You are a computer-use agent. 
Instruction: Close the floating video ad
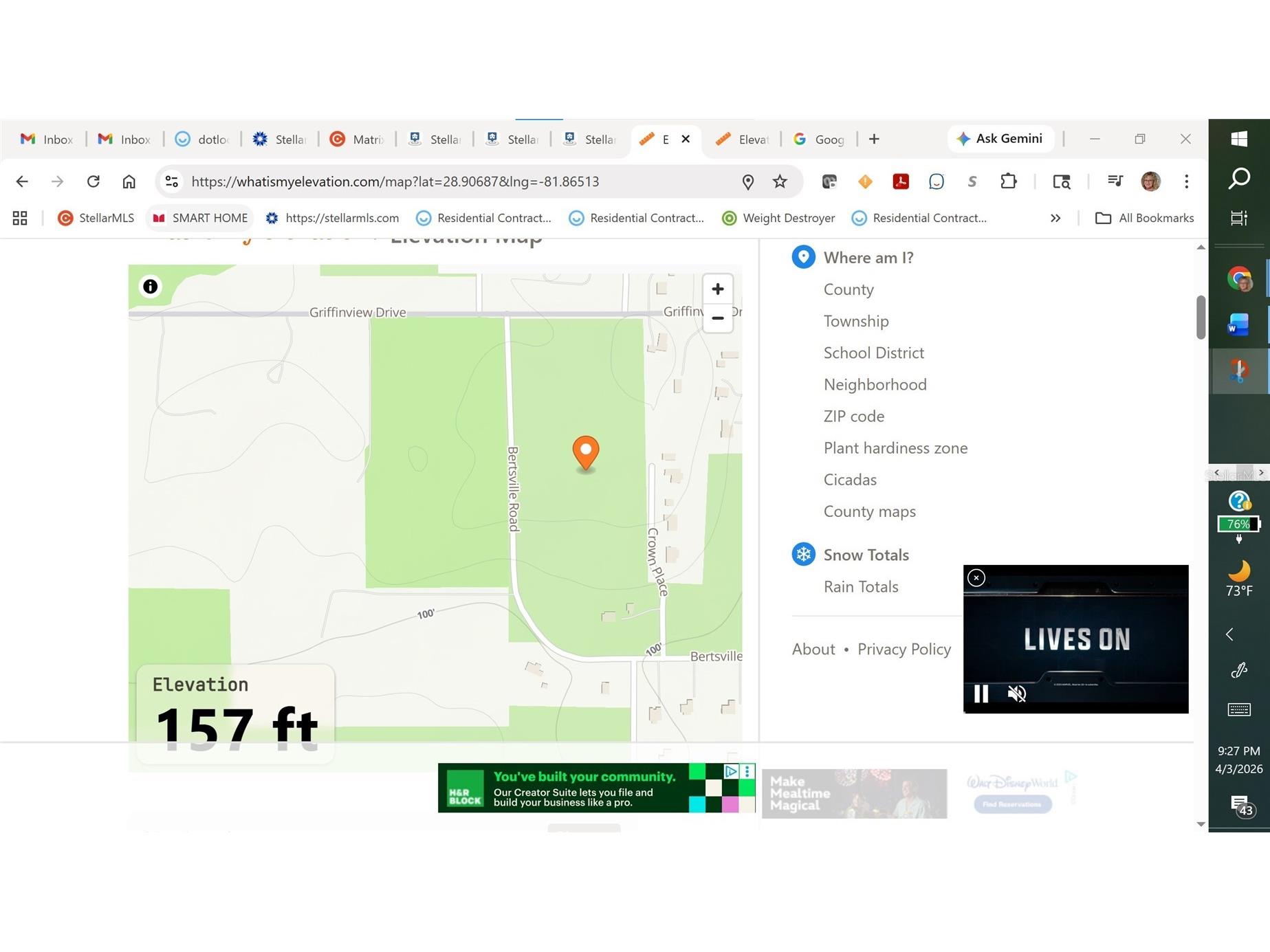coord(976,578)
